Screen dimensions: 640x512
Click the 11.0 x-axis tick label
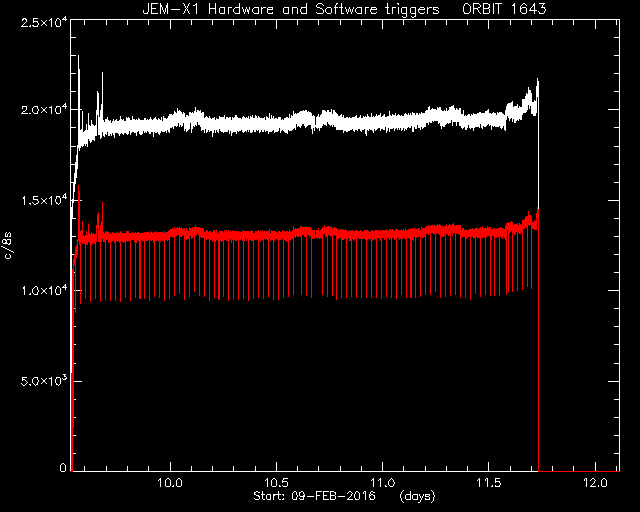coord(382,483)
